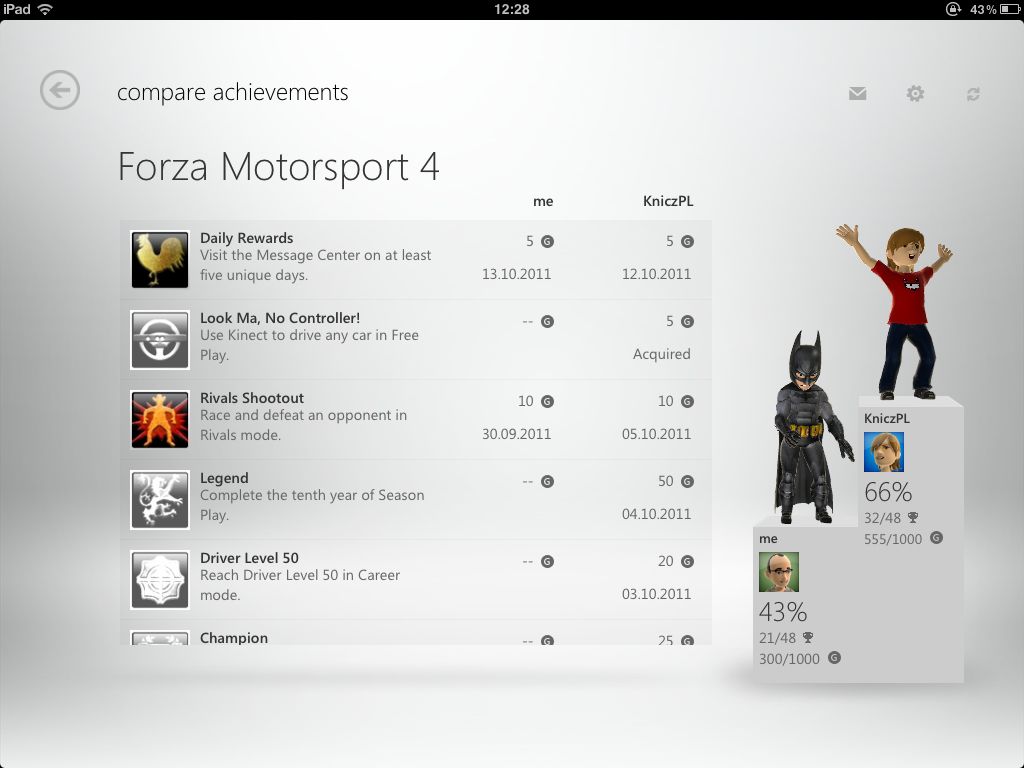The image size is (1024, 768).
Task: Tap the Rivals Shootout achievement icon
Action: point(160,419)
